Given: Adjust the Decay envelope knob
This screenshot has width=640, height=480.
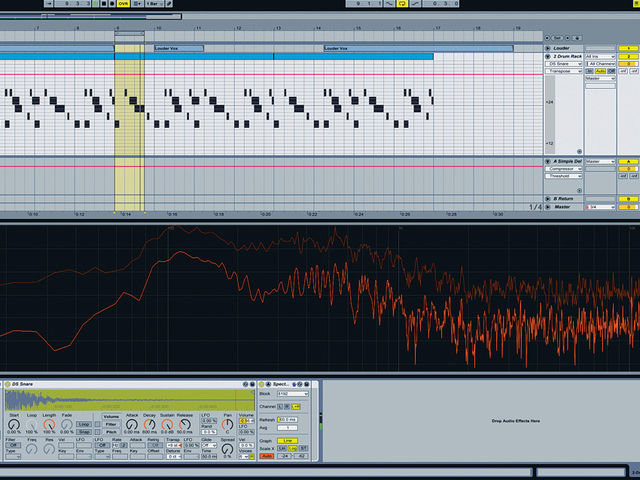Looking at the screenshot, I should [149, 424].
